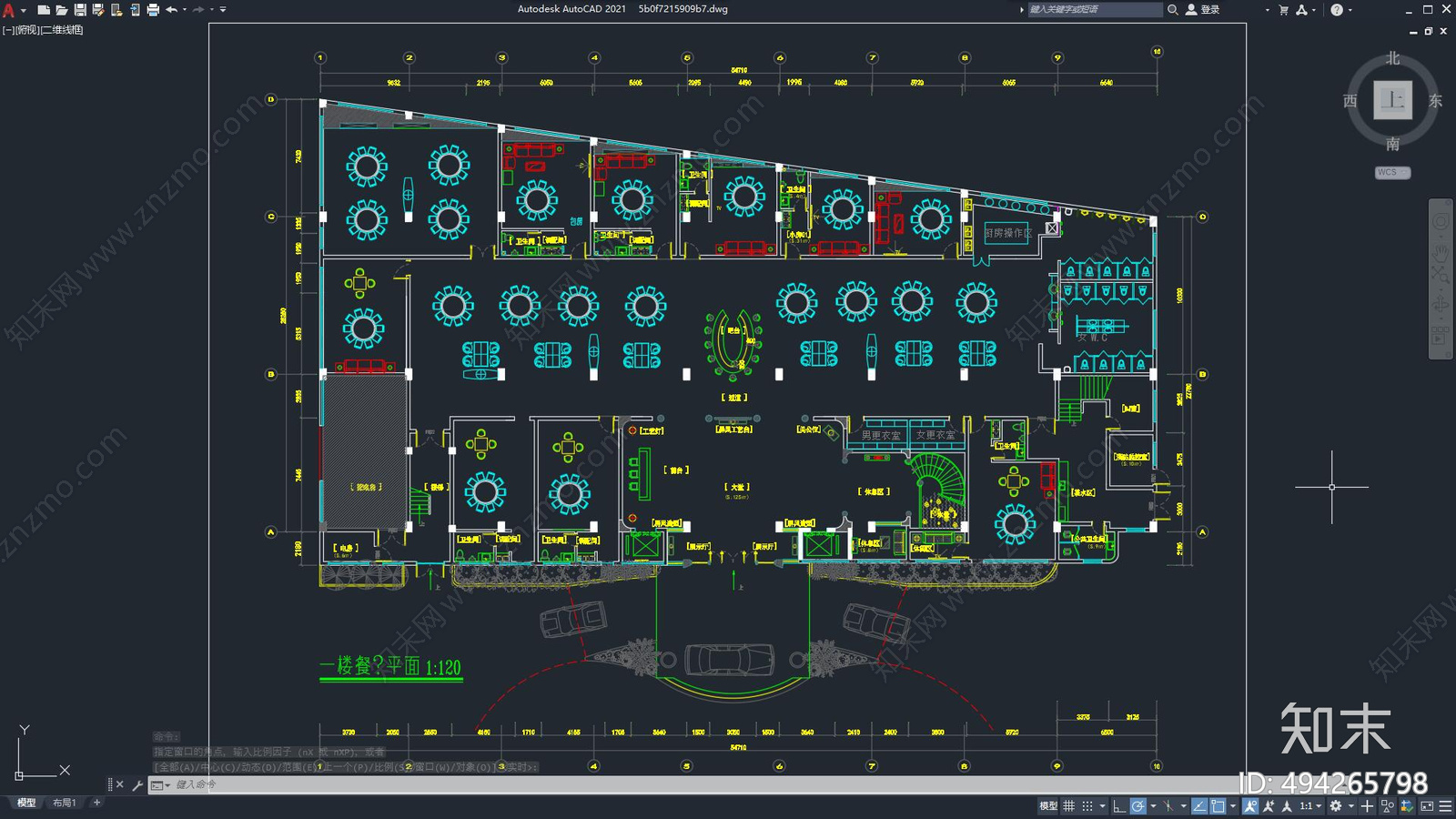This screenshot has width=1456, height=819.
Task: Plot the drawing with printer icon
Action: tap(153, 10)
